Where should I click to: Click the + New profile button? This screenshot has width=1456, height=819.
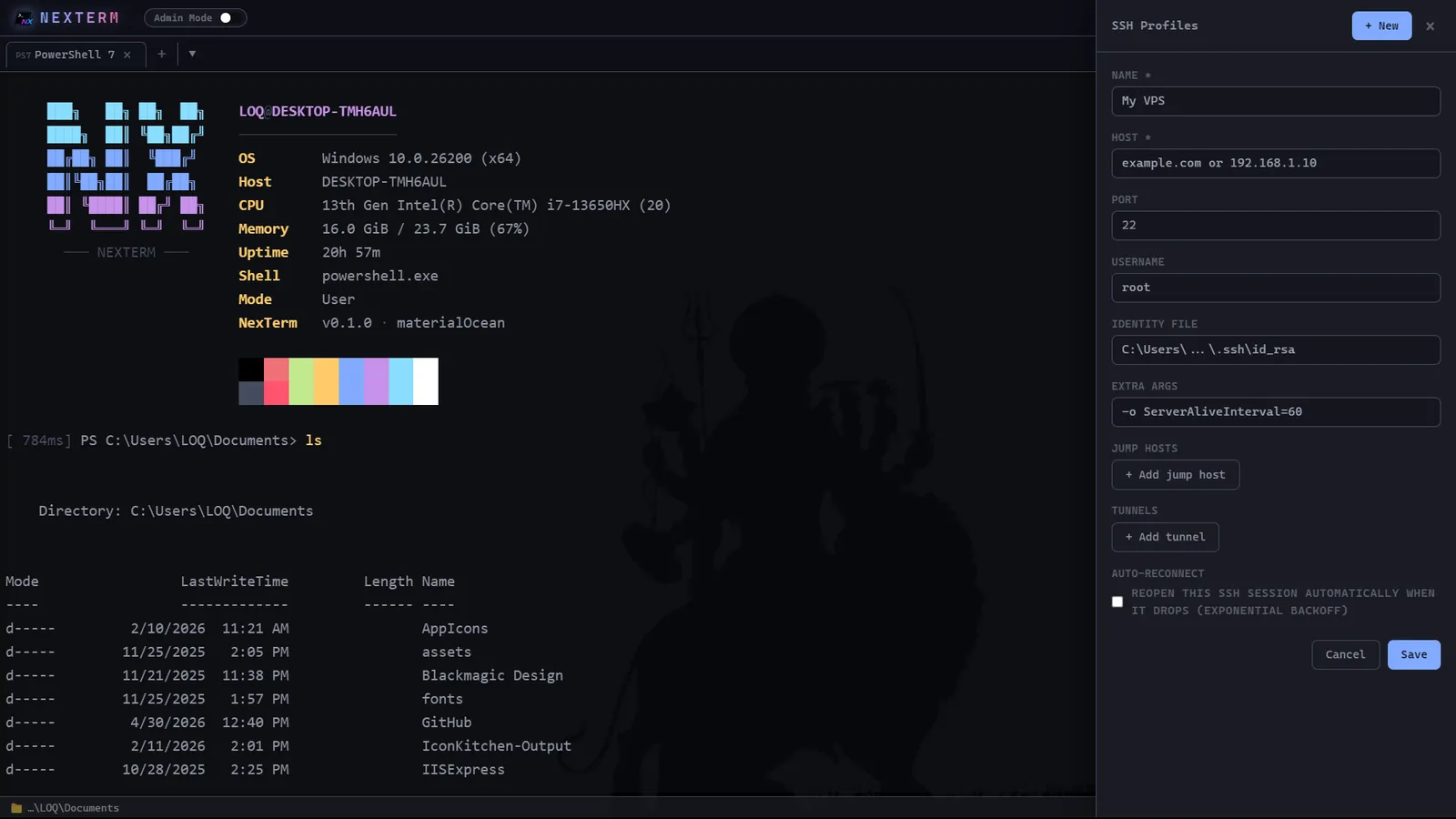(1381, 25)
